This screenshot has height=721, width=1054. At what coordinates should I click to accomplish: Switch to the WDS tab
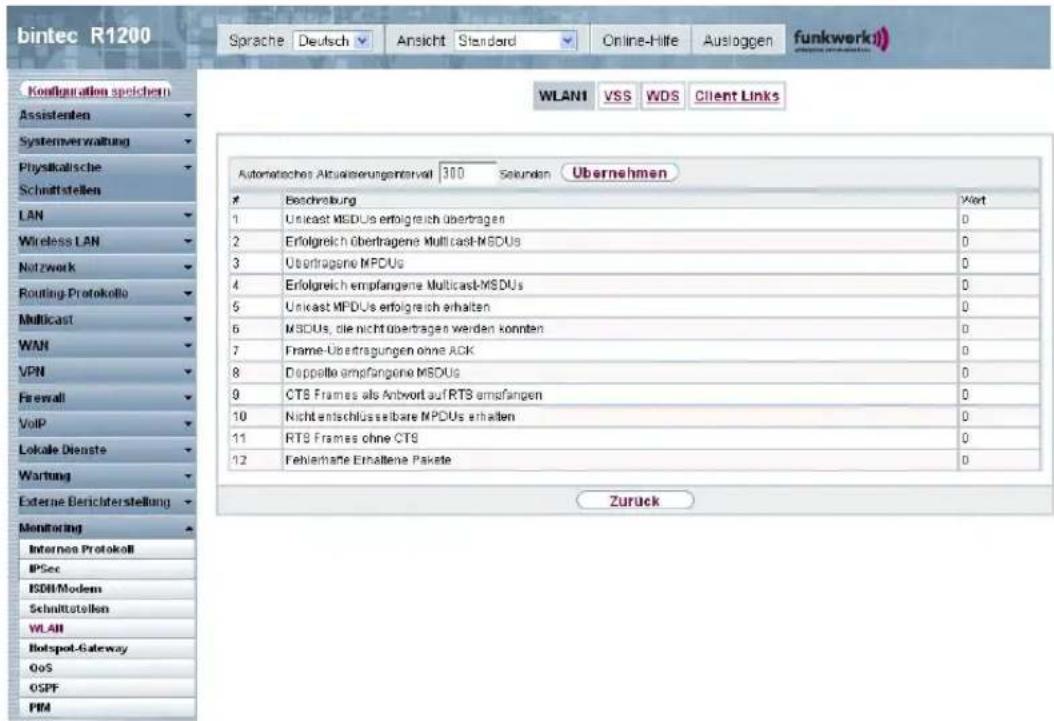(662, 96)
